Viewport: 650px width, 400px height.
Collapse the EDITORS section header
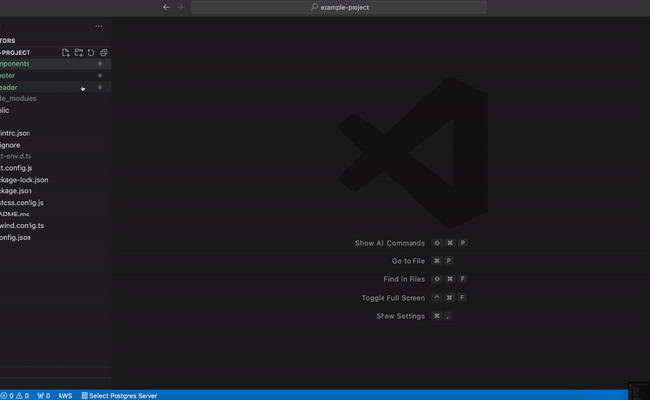pos(56,41)
